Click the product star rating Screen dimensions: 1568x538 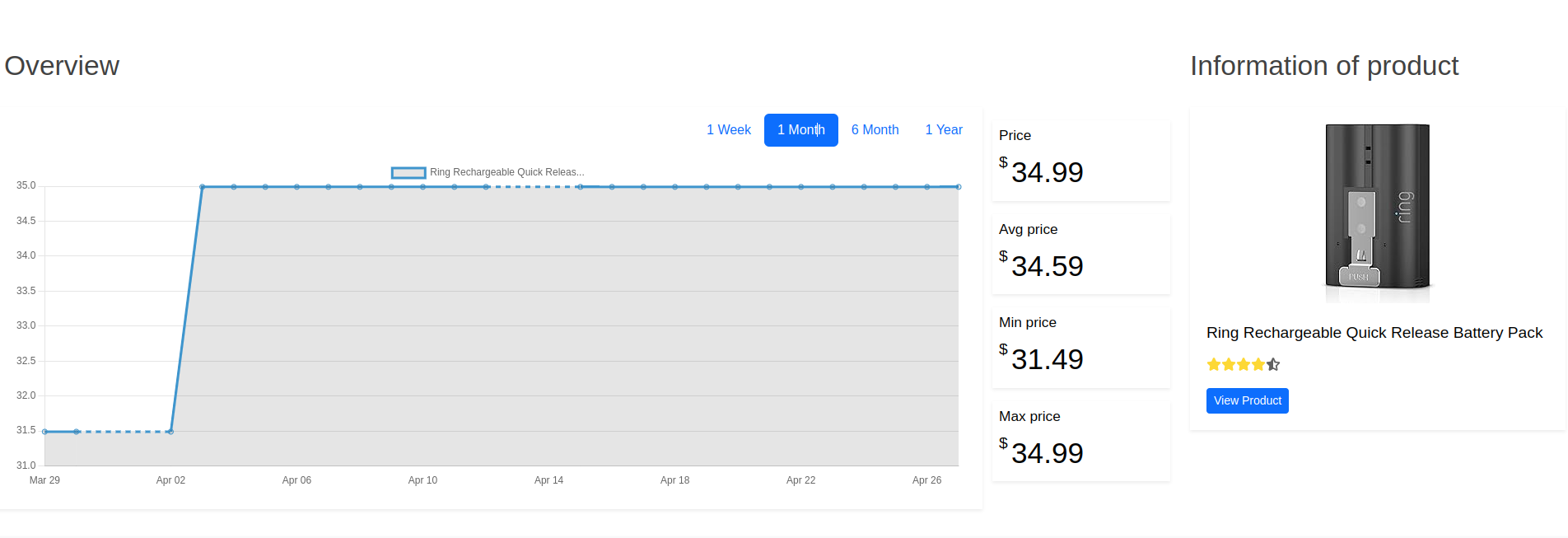(x=1243, y=364)
